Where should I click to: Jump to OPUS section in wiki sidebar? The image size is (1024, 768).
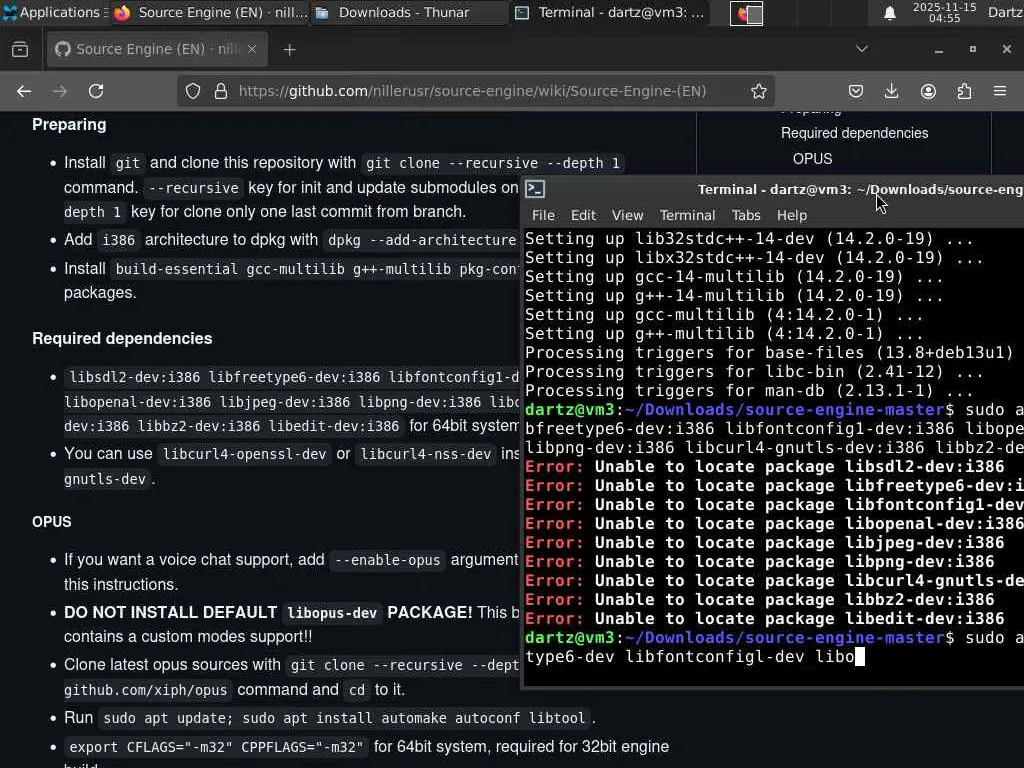[812, 159]
